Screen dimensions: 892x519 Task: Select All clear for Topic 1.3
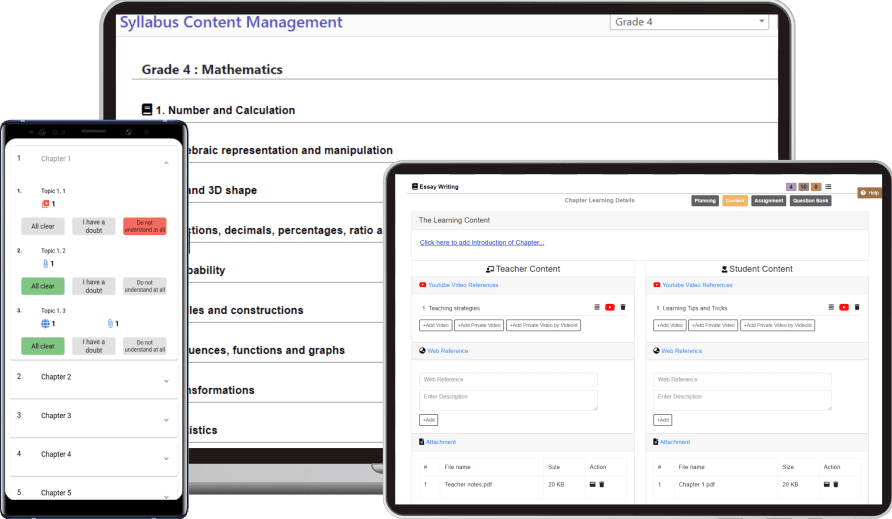(43, 345)
